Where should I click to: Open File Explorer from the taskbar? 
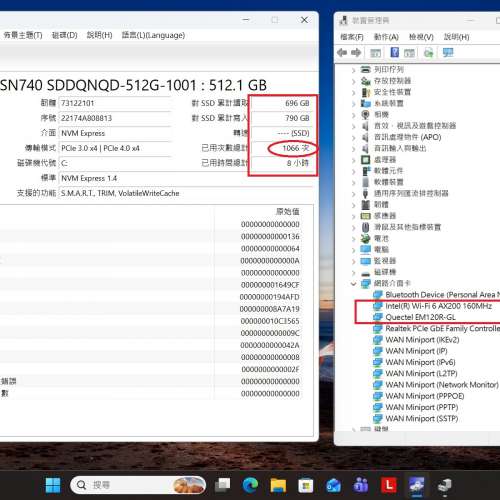278,485
